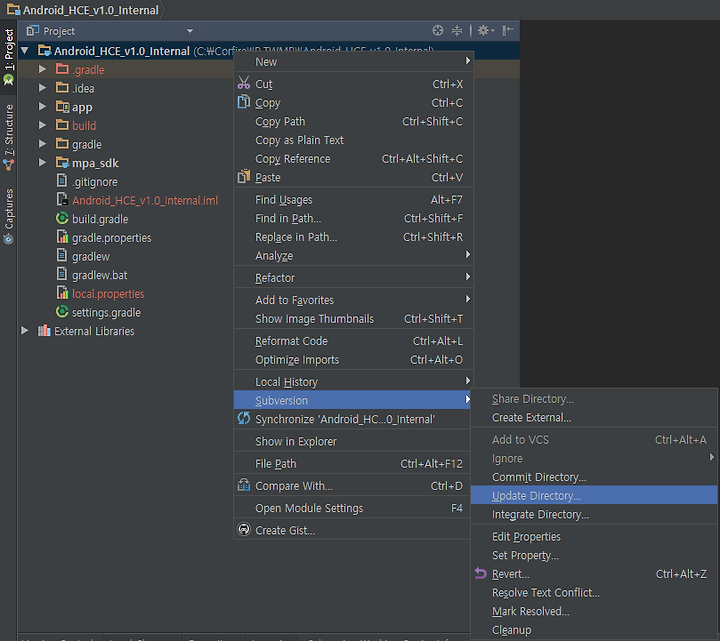This screenshot has height=641, width=720.
Task: Choose Add to Favorites submenu
Action: (x=353, y=300)
